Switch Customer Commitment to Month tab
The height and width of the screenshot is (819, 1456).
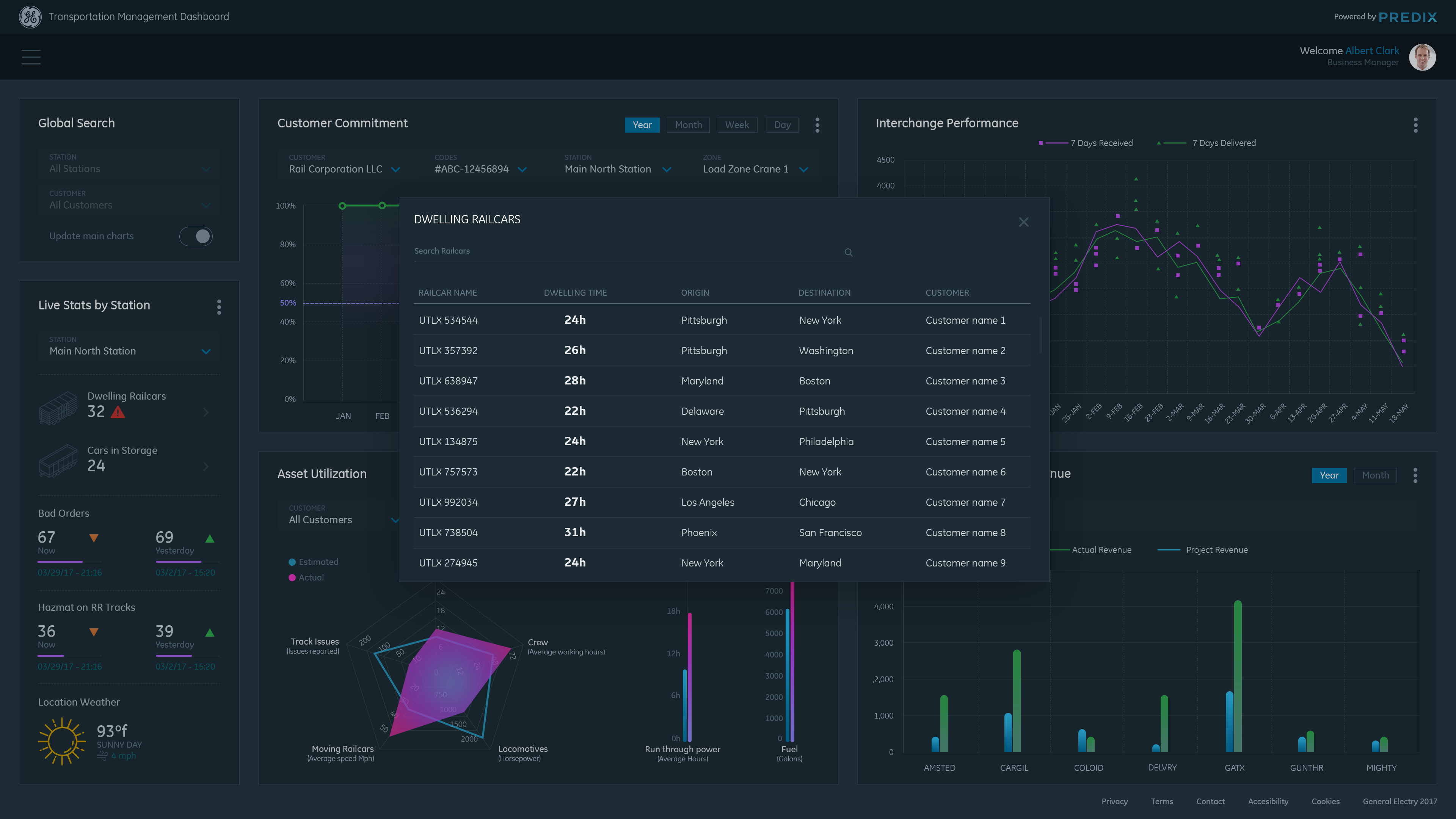coord(688,125)
